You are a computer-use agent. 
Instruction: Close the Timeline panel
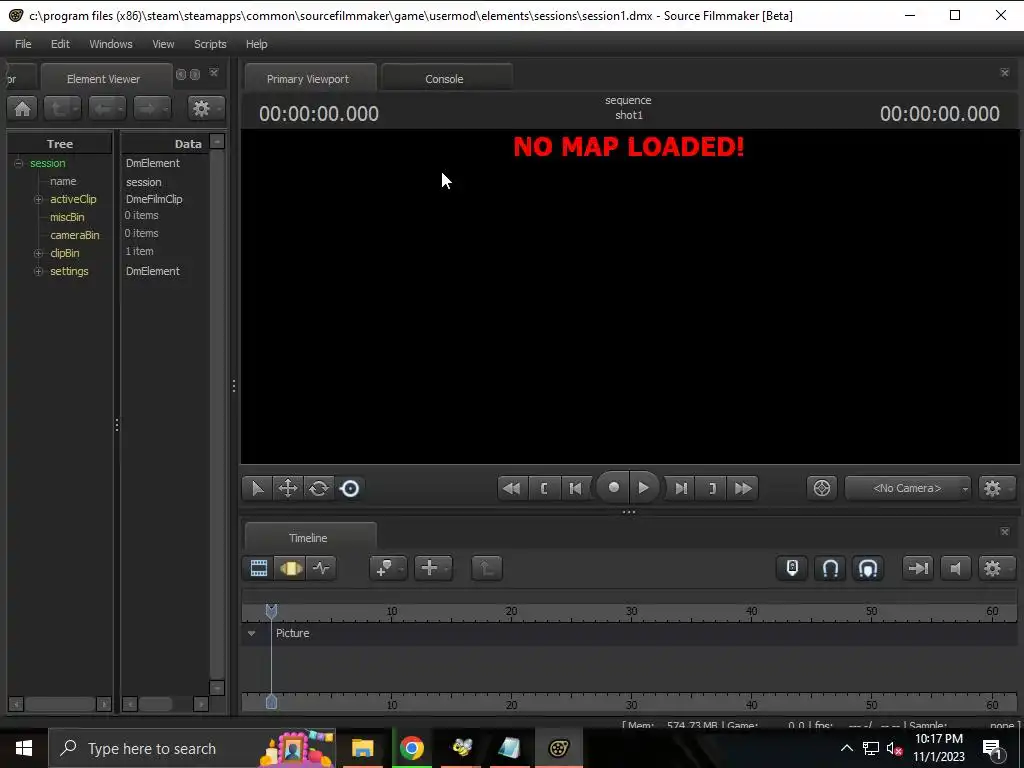(1005, 532)
